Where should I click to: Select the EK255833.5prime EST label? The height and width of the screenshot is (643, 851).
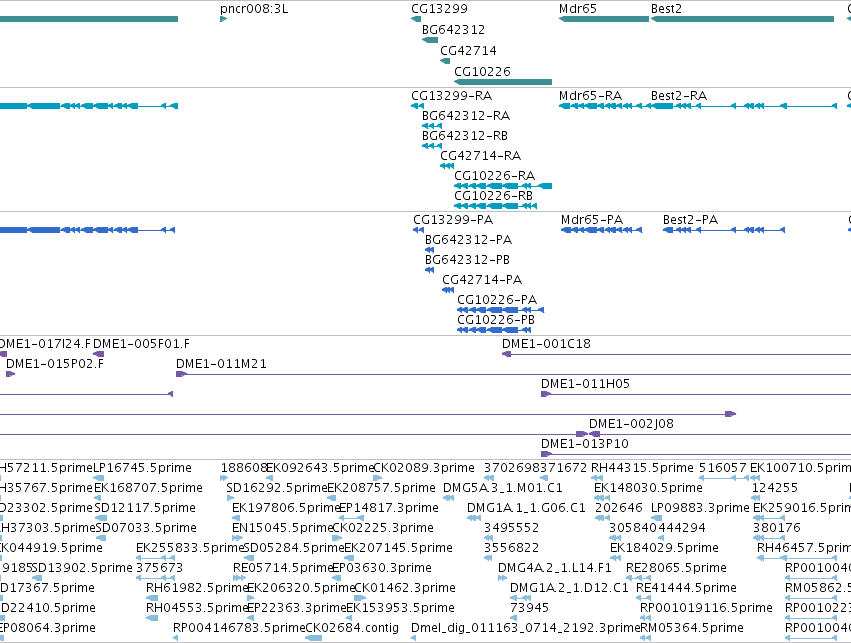189,548
